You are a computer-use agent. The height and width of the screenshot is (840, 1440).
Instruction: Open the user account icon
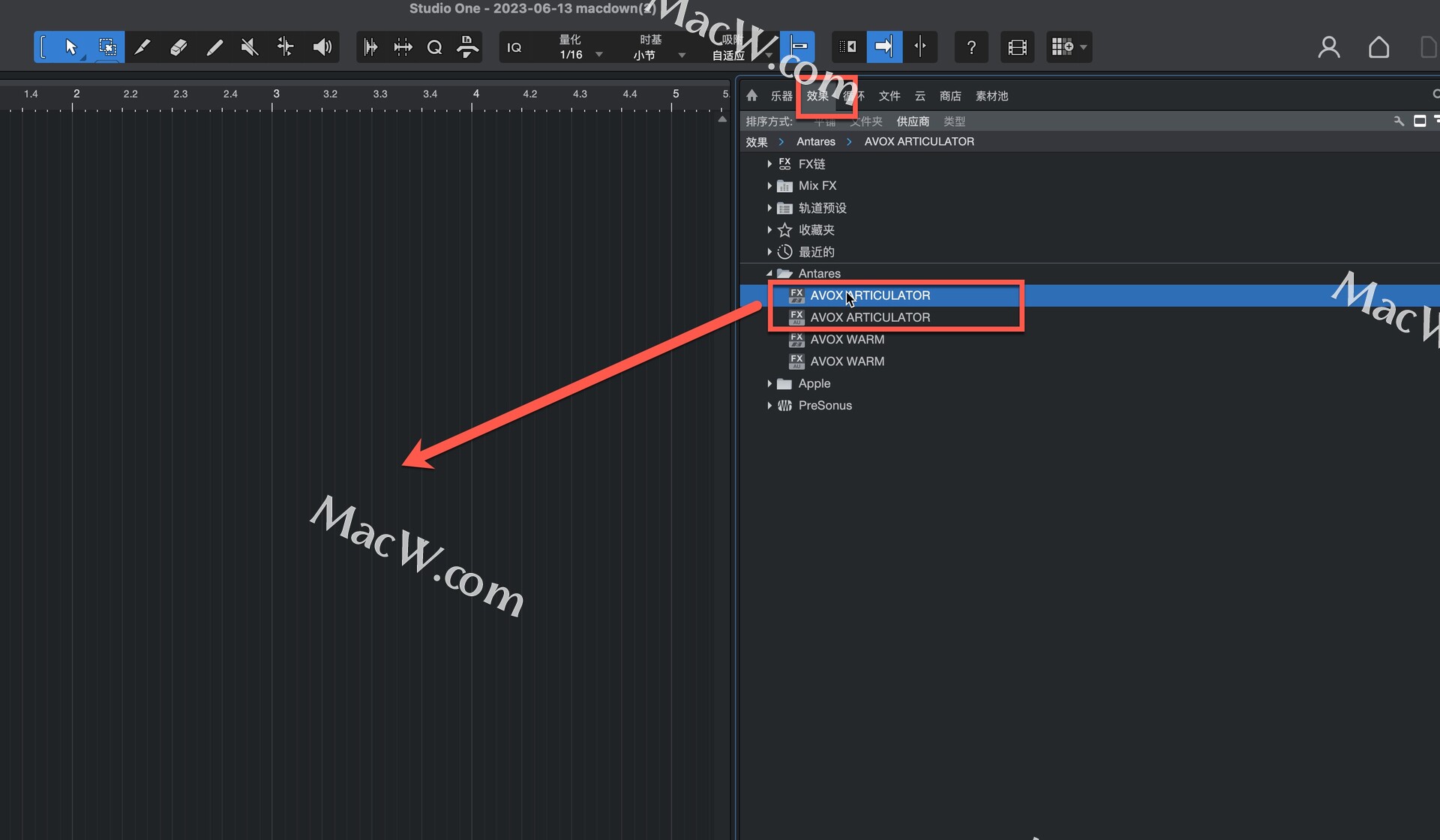[x=1329, y=47]
